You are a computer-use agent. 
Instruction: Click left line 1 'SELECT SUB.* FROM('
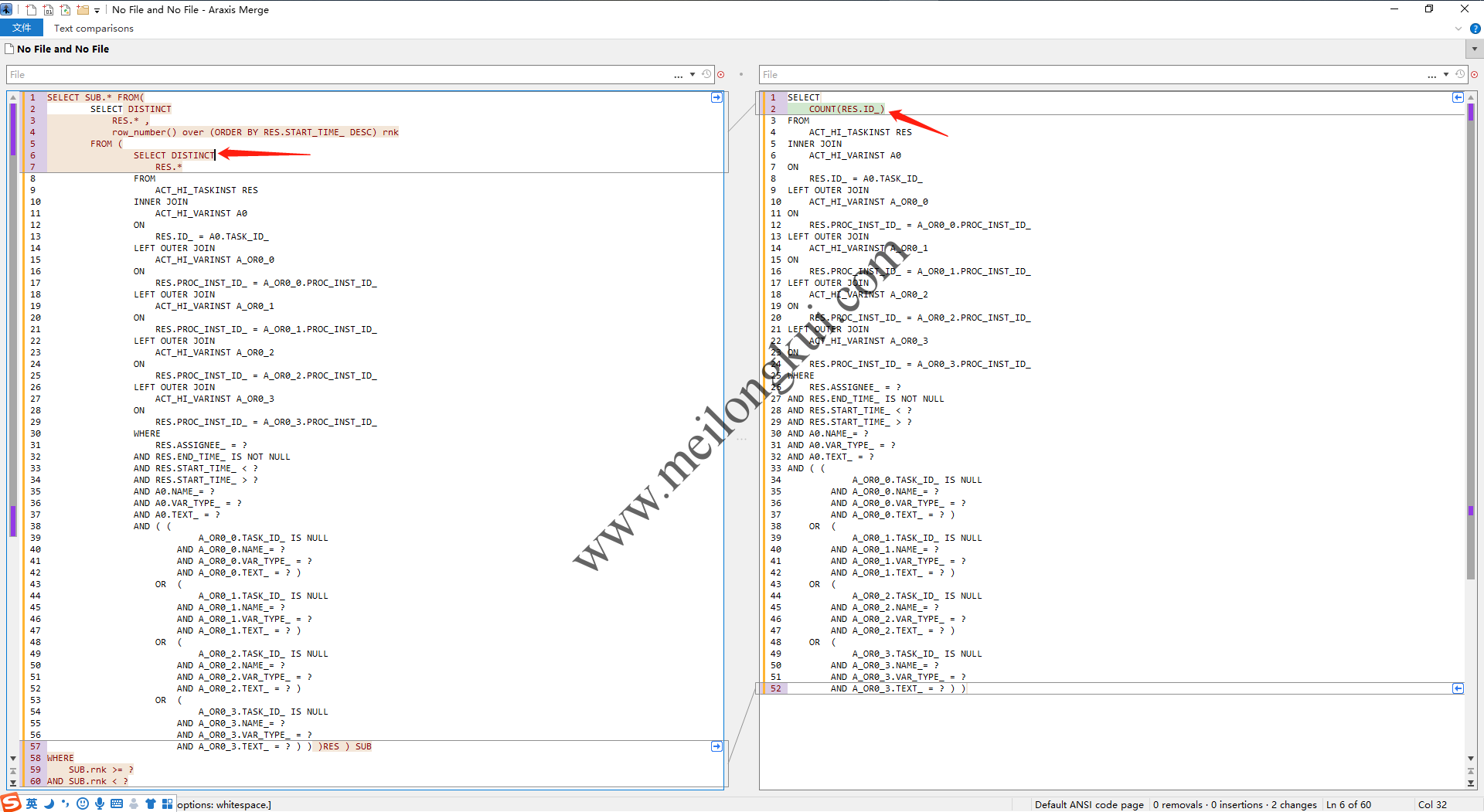(95, 97)
